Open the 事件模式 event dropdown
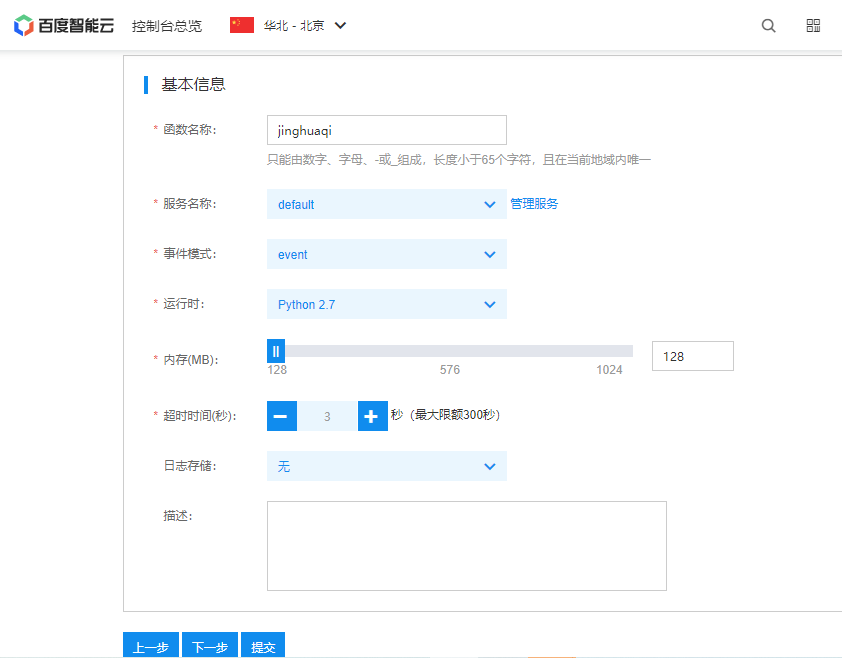842x658 pixels. tap(387, 254)
